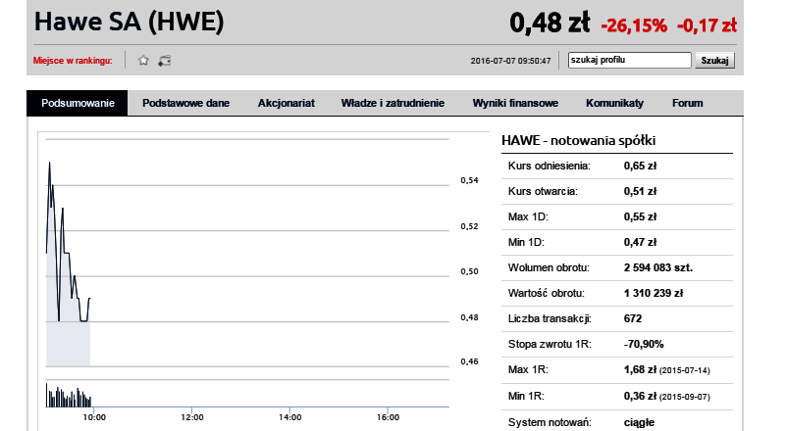
Task: Click the 0,54 price axis label
Action: [x=469, y=180]
